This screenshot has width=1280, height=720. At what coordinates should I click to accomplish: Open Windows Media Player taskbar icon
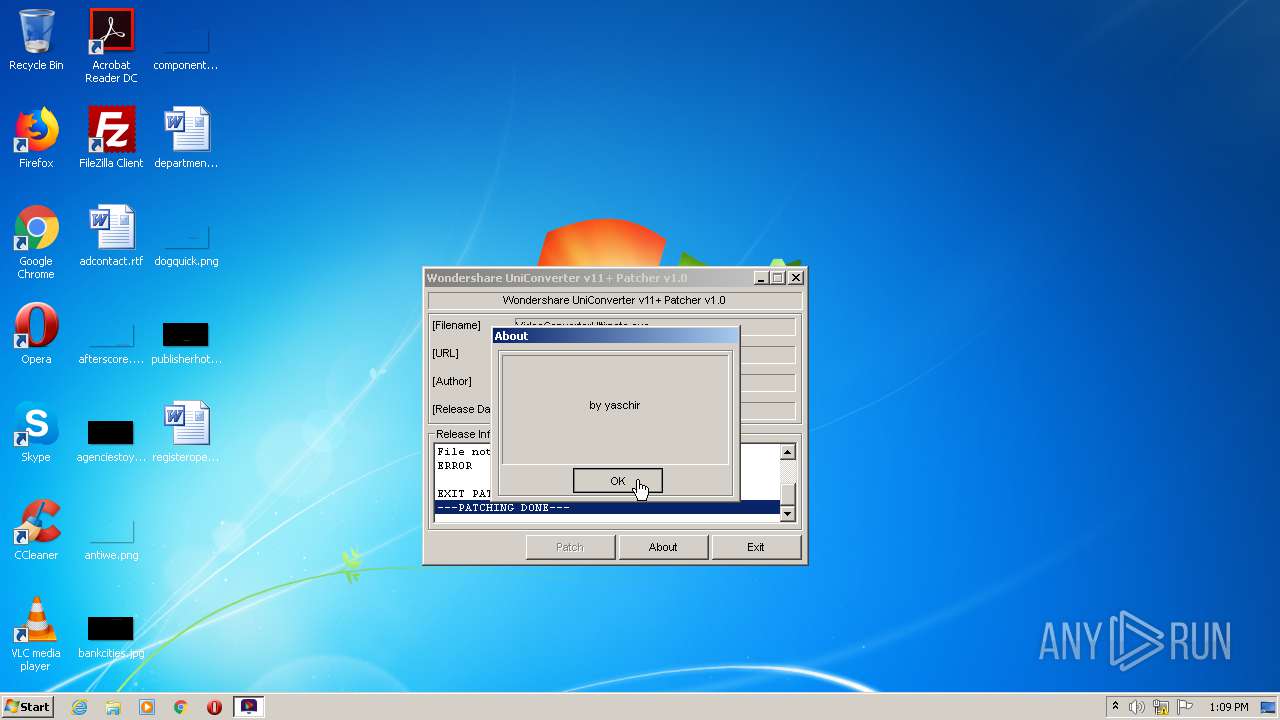click(147, 707)
